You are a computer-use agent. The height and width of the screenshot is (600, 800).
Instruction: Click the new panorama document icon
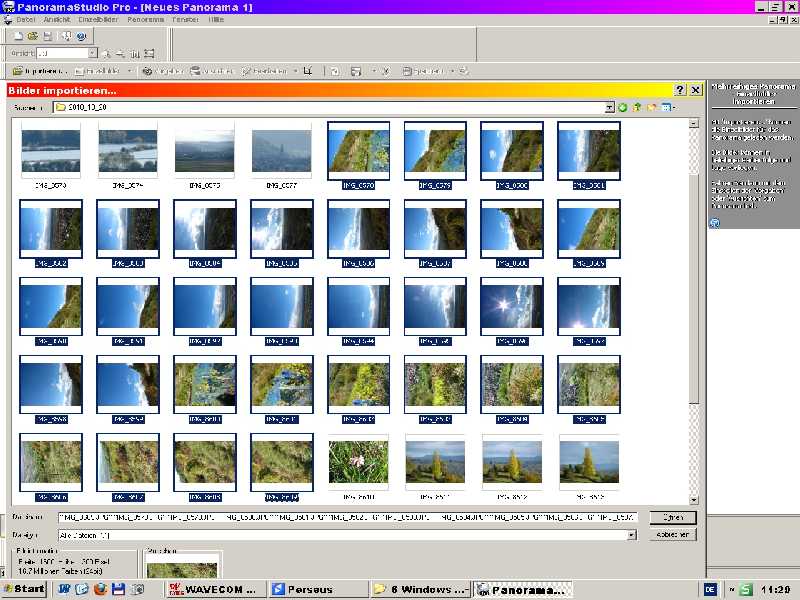(x=19, y=36)
